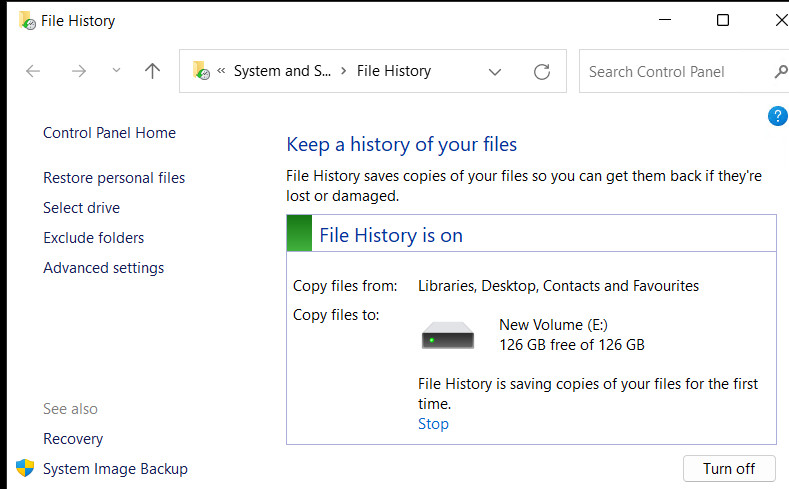Open System Image Backup link

point(115,469)
